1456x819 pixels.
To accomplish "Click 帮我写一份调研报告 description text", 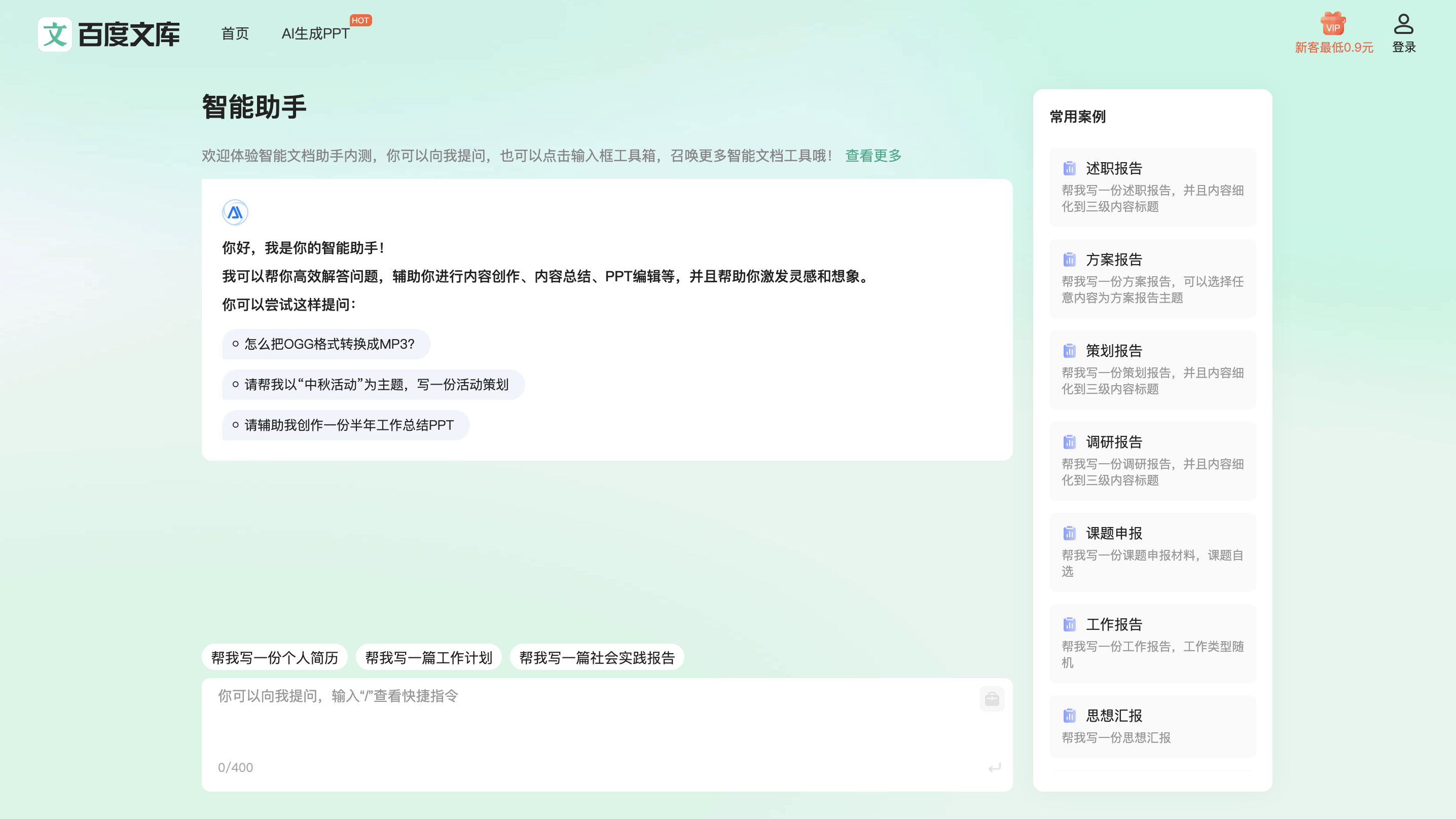I will click(x=1152, y=472).
